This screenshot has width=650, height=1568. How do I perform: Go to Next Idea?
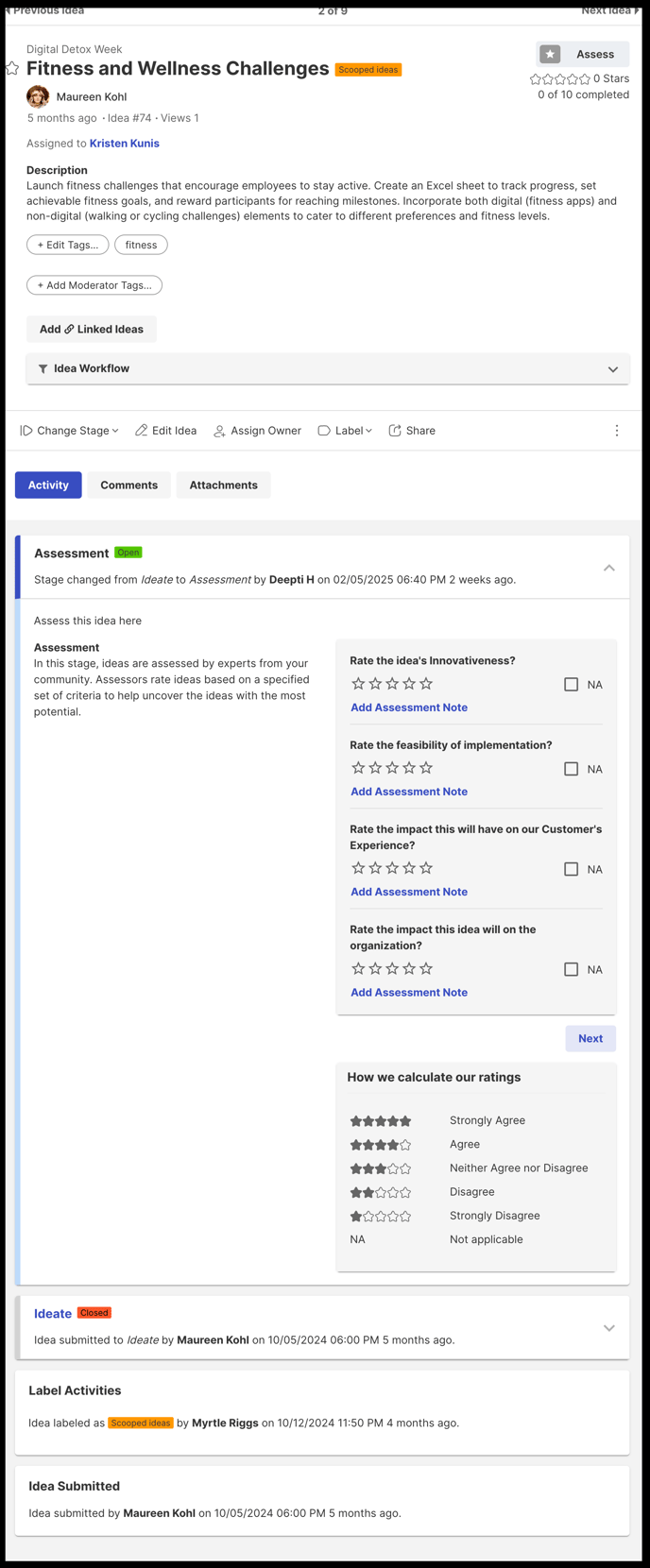click(610, 10)
